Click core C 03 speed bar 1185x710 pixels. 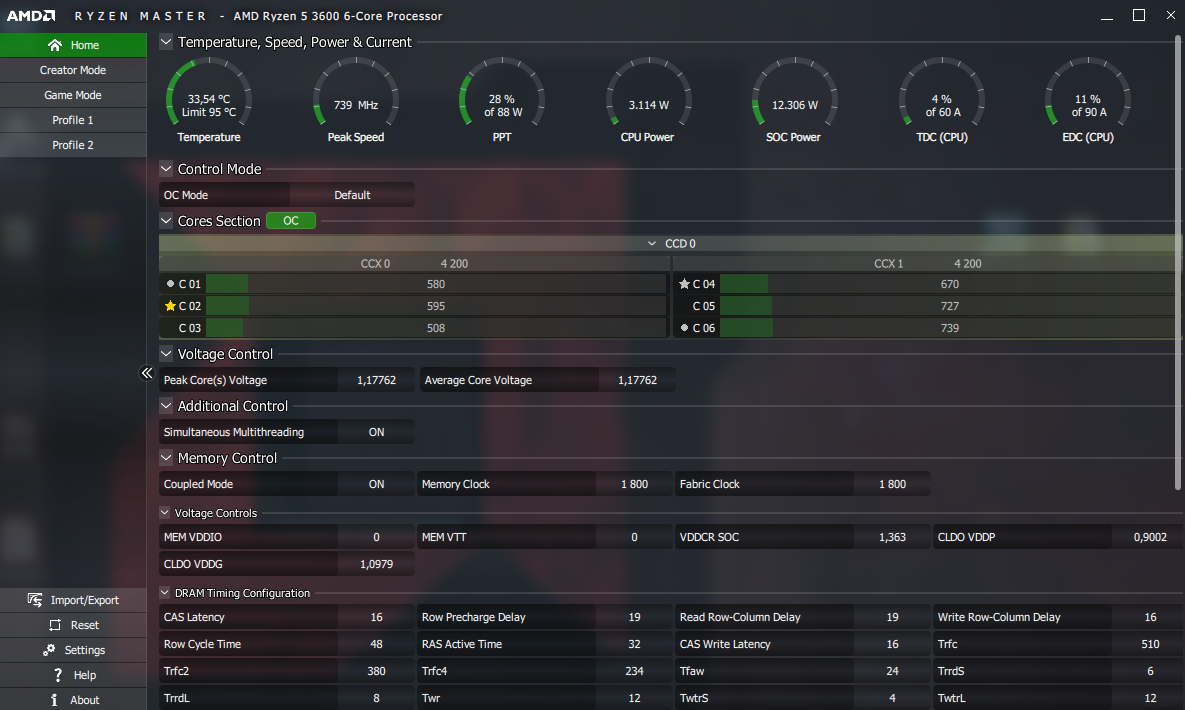(435, 328)
